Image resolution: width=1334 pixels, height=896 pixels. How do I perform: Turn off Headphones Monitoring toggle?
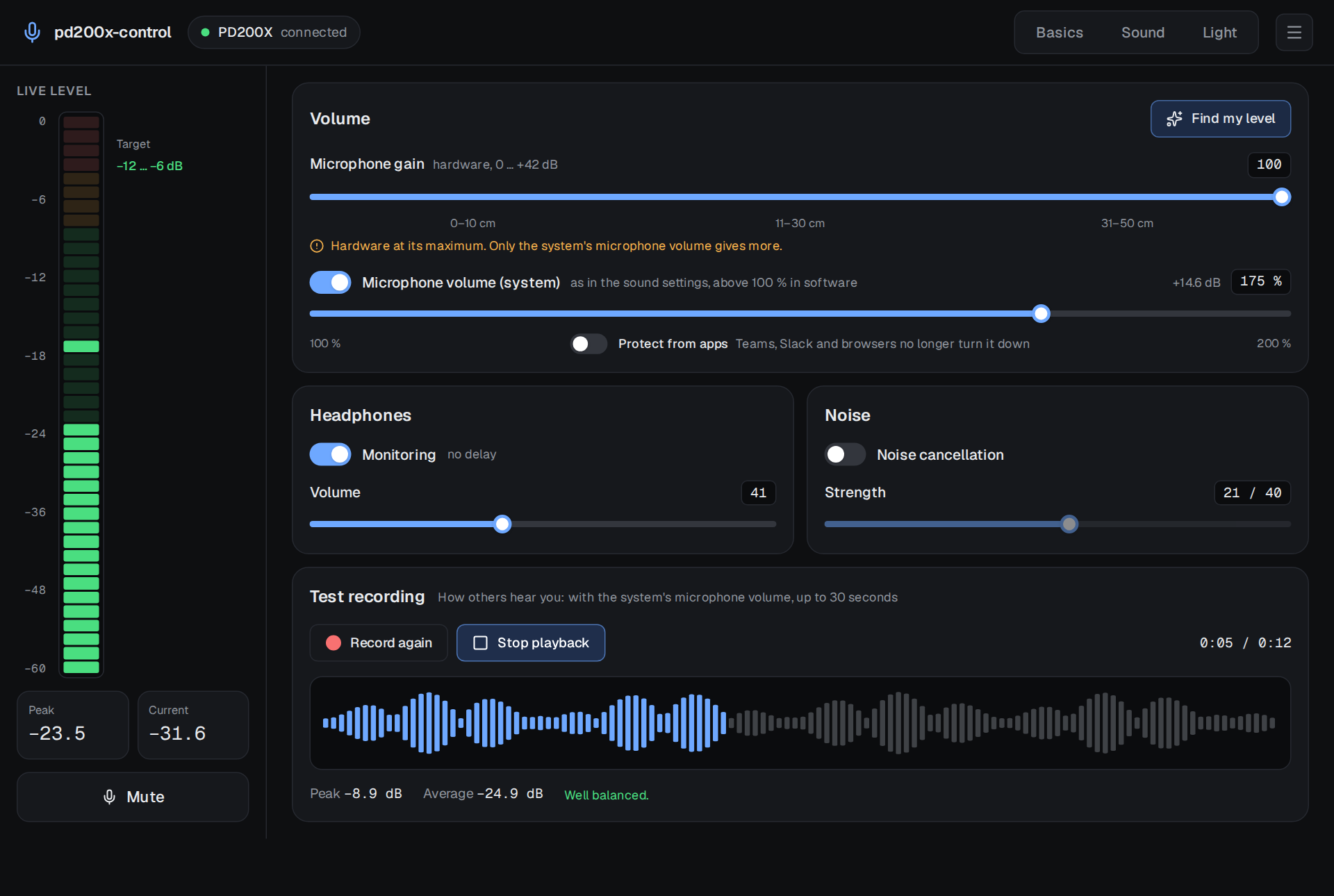pos(330,454)
